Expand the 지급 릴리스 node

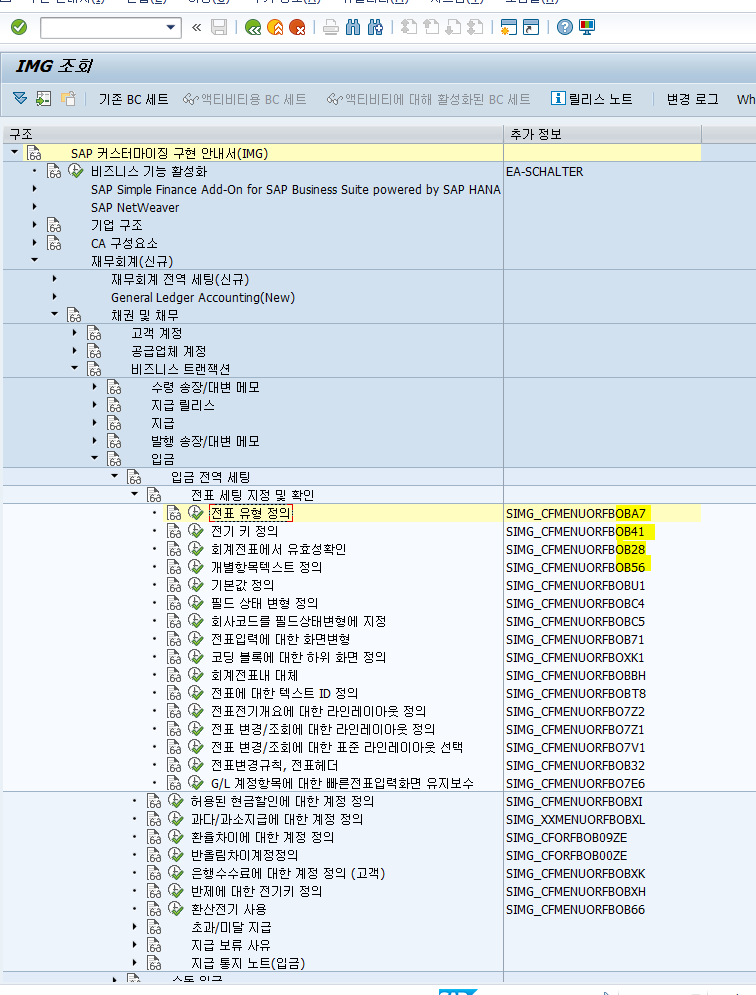[x=95, y=404]
